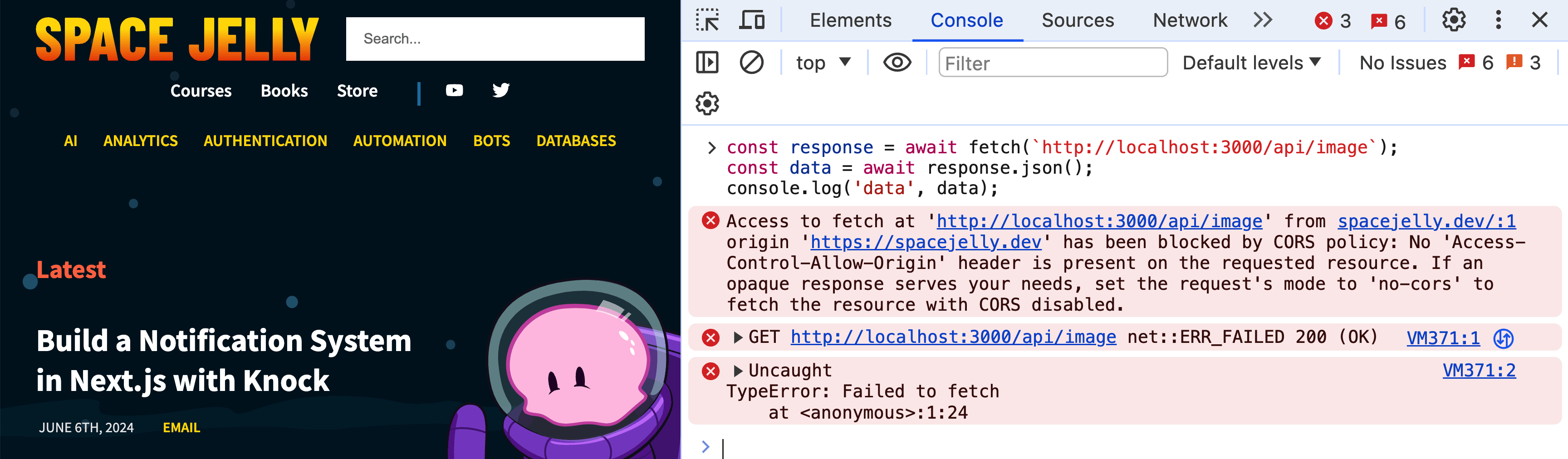1568x459 pixels.
Task: Open the spacejelly.dev/:1 source link
Action: [x=1426, y=221]
